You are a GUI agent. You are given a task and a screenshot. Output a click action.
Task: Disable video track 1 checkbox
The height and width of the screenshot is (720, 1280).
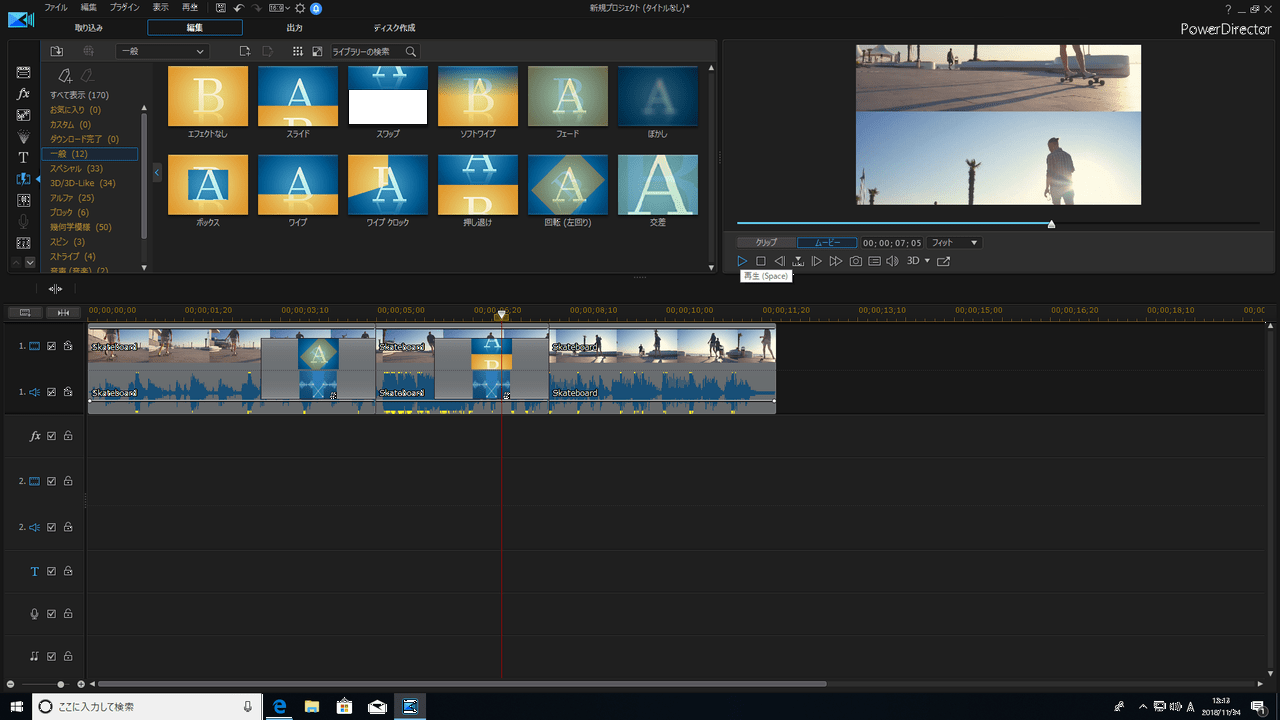(52, 346)
